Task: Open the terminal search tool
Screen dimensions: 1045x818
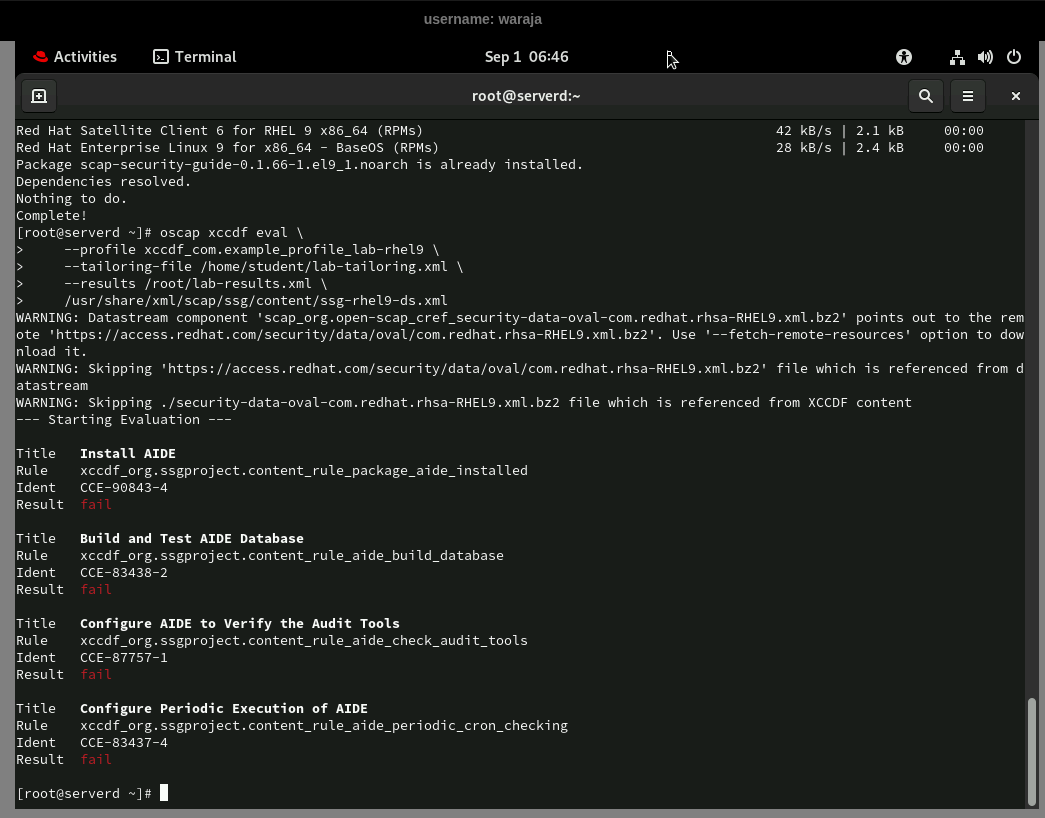Action: coord(926,96)
